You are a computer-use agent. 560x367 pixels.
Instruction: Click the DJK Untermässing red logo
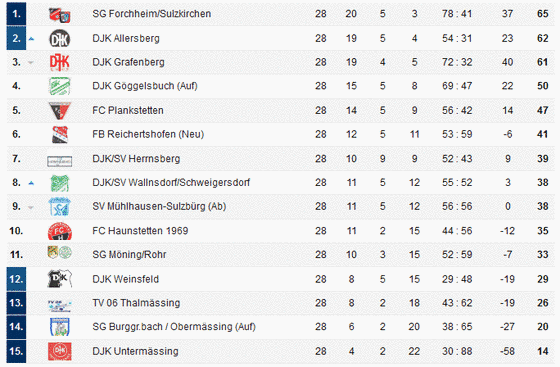[x=60, y=351]
